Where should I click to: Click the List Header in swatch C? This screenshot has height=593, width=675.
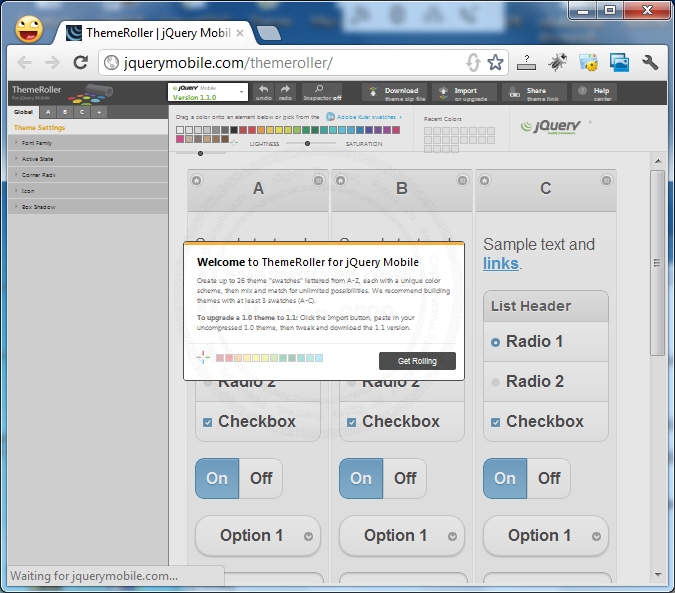point(546,306)
